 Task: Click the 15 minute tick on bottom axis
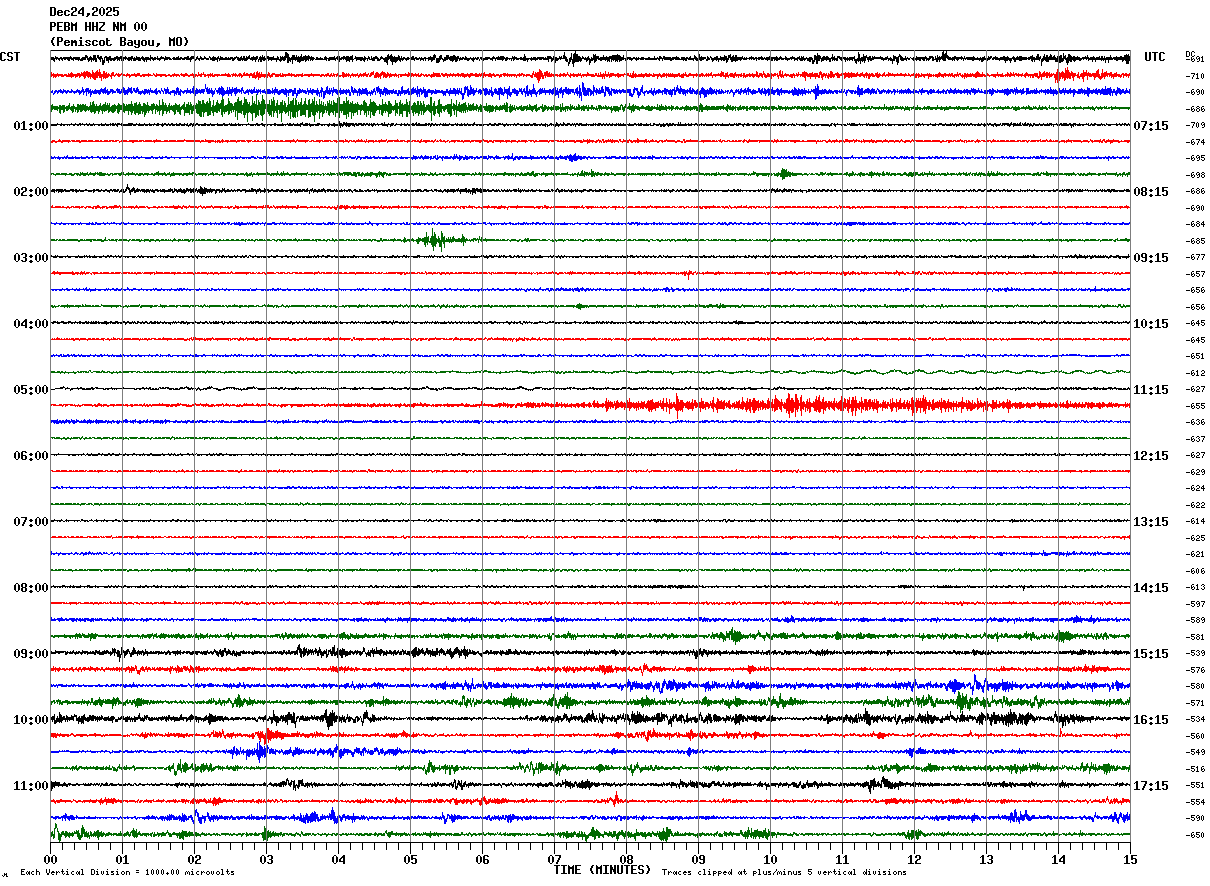click(x=1130, y=859)
